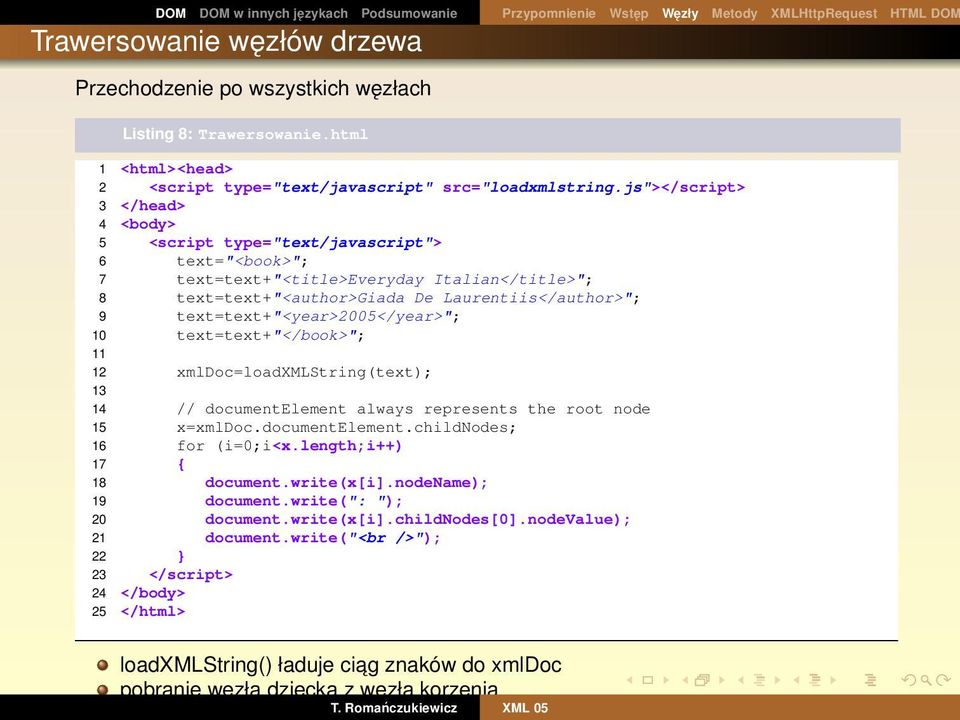Jump to XMLHttpRequest subsection
This screenshot has height=720, width=960.
[823, 13]
